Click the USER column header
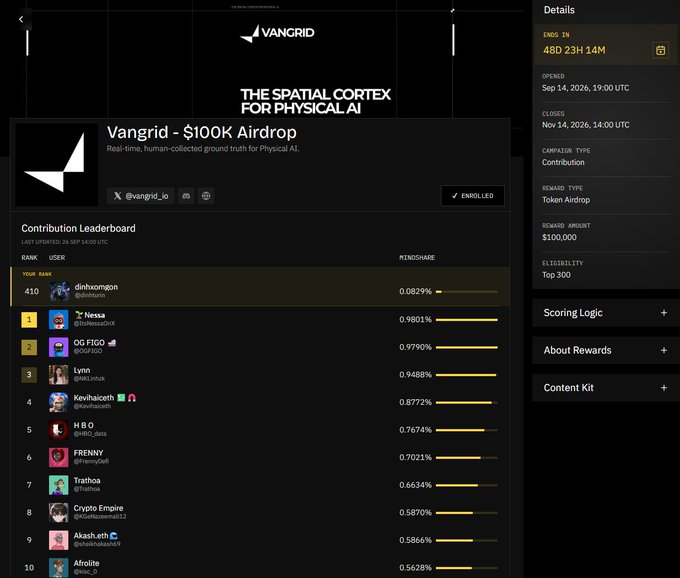680x578 pixels. pos(57,258)
